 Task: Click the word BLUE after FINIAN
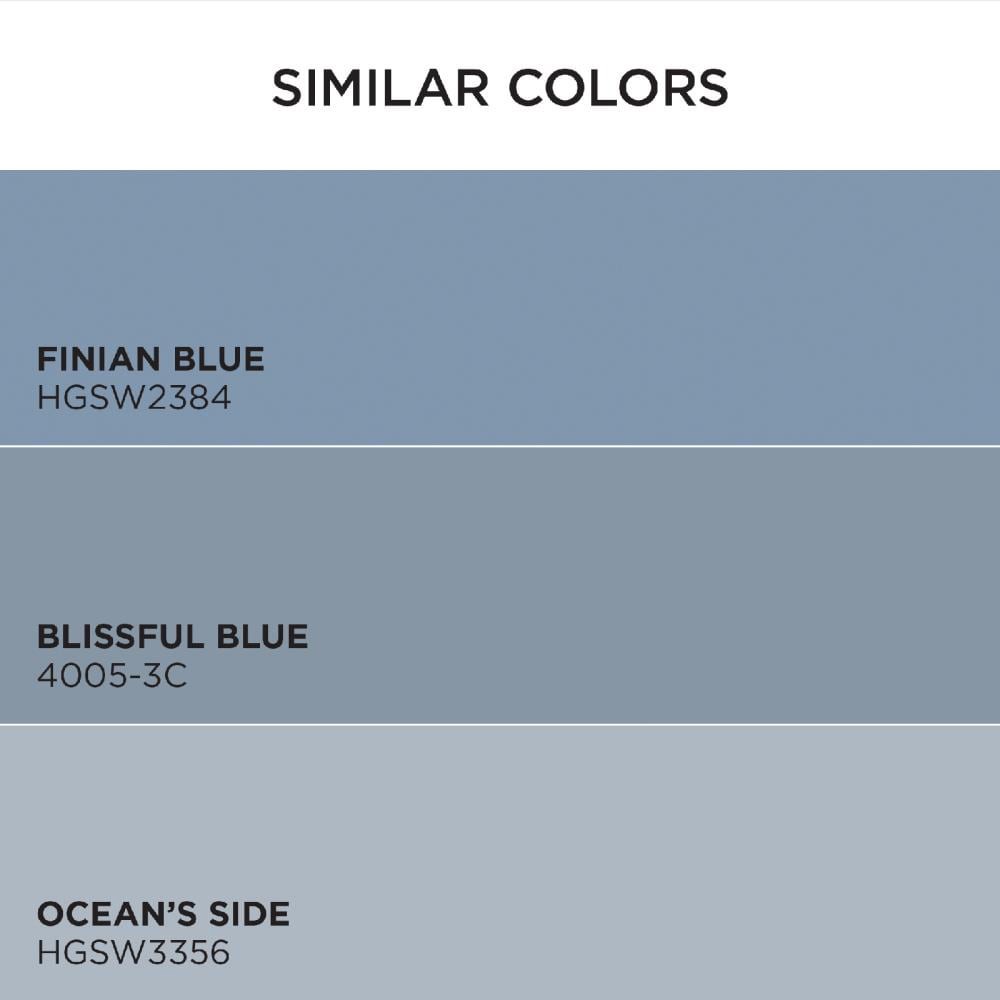219,359
